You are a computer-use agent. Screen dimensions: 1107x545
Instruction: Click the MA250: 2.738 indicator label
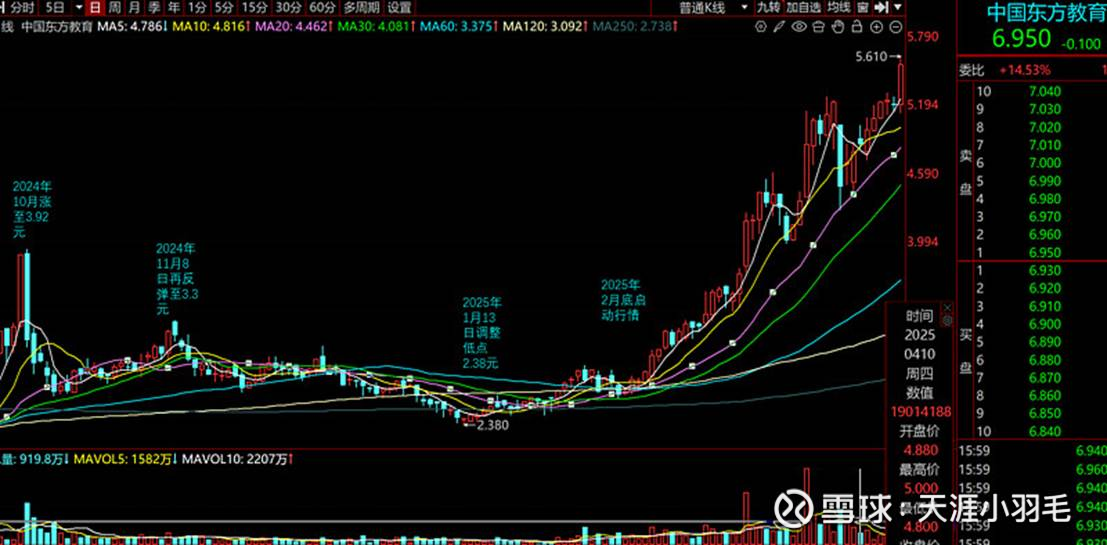pos(635,27)
